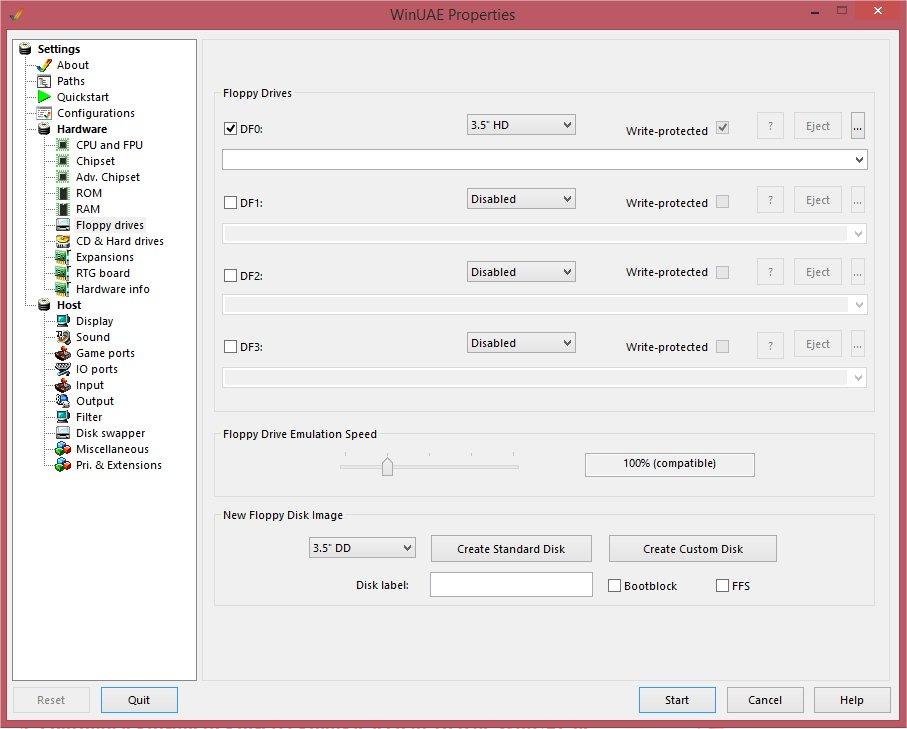
Task: Open DF0 drive type dropdown showing 3.5" HD
Action: tap(521, 125)
